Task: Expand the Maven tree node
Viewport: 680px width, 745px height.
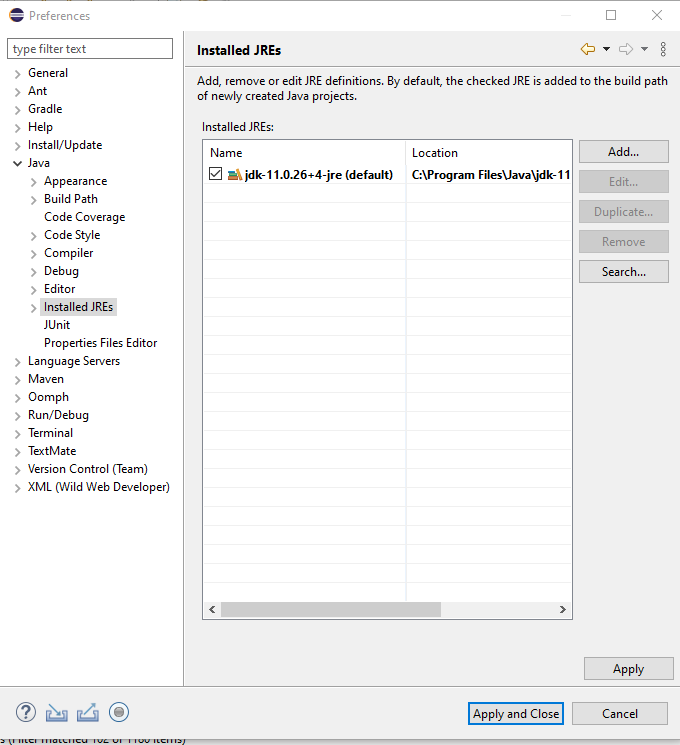Action: pos(18,380)
